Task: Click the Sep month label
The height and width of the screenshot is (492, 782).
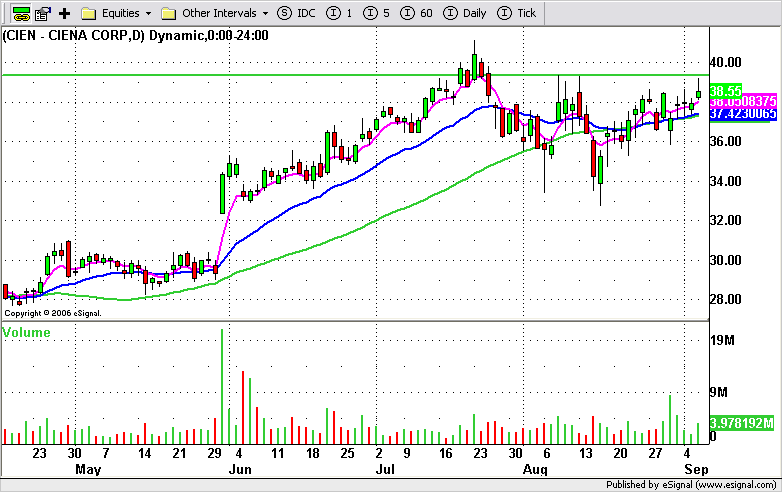Action: [696, 470]
